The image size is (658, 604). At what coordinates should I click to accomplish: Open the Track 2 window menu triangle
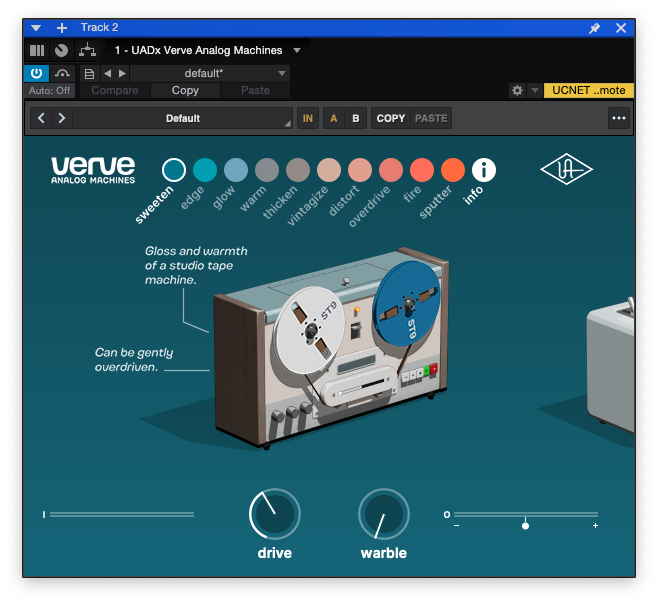point(36,28)
